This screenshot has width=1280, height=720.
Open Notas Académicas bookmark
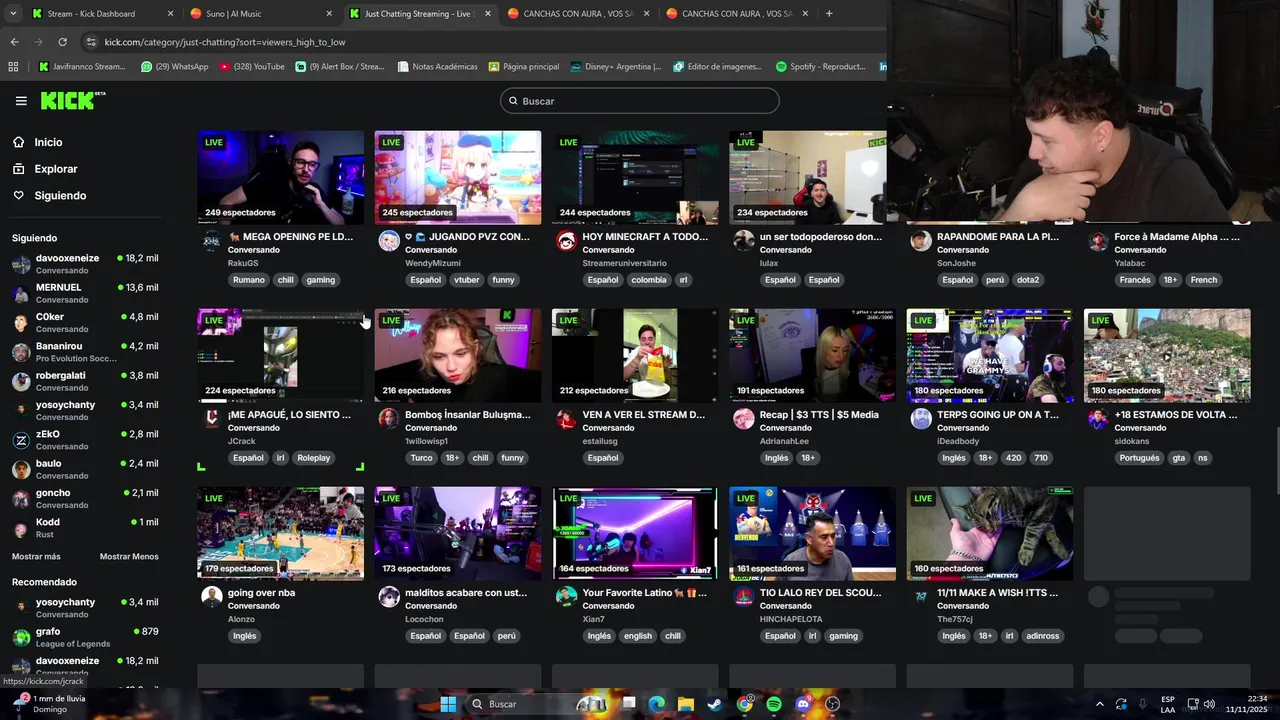(x=437, y=67)
